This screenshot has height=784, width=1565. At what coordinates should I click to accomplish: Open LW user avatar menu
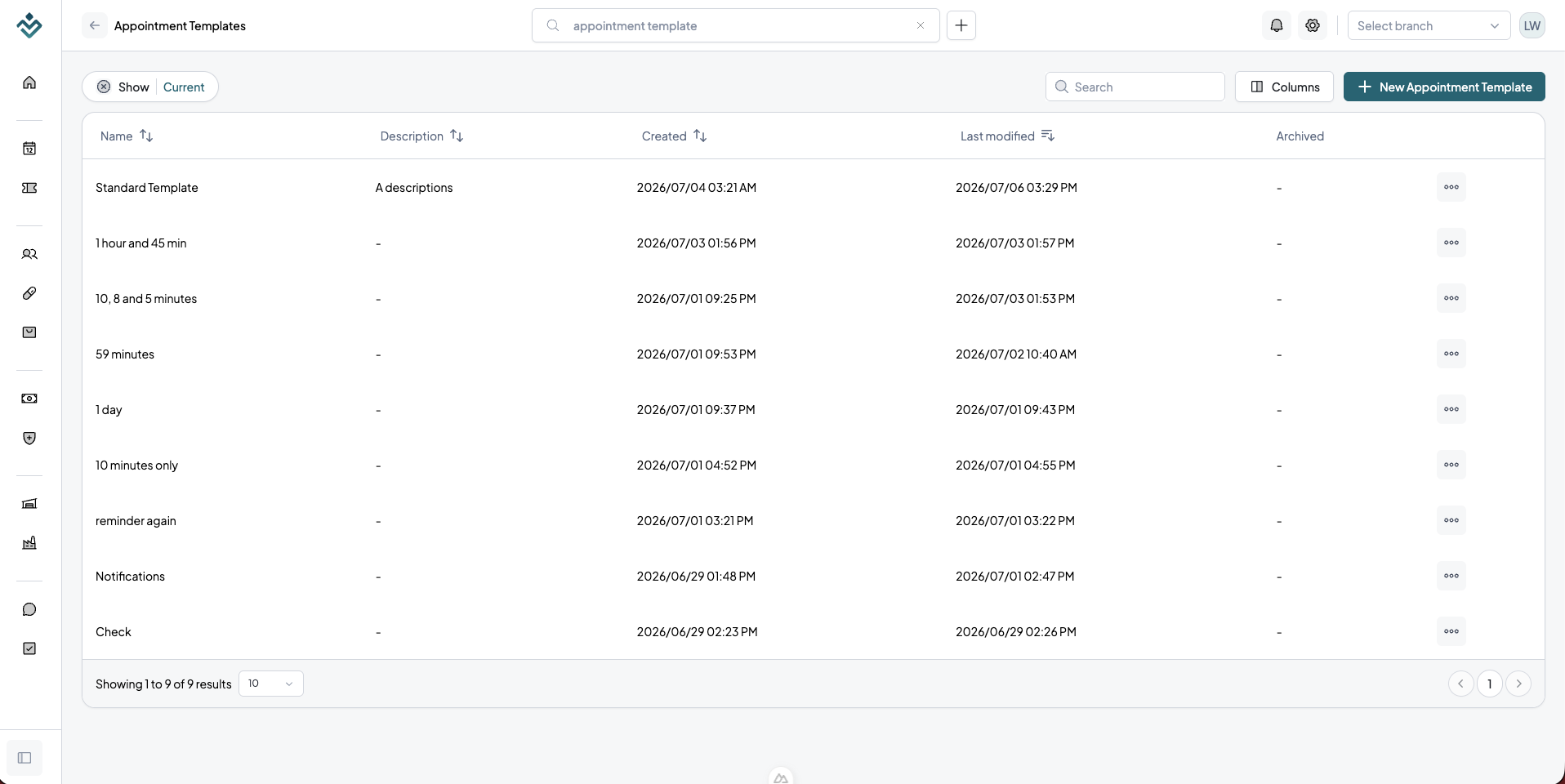[x=1532, y=25]
